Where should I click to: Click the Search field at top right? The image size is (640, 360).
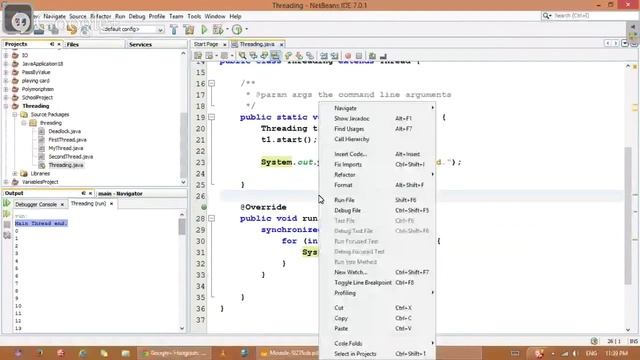pyautogui.click(x=589, y=16)
